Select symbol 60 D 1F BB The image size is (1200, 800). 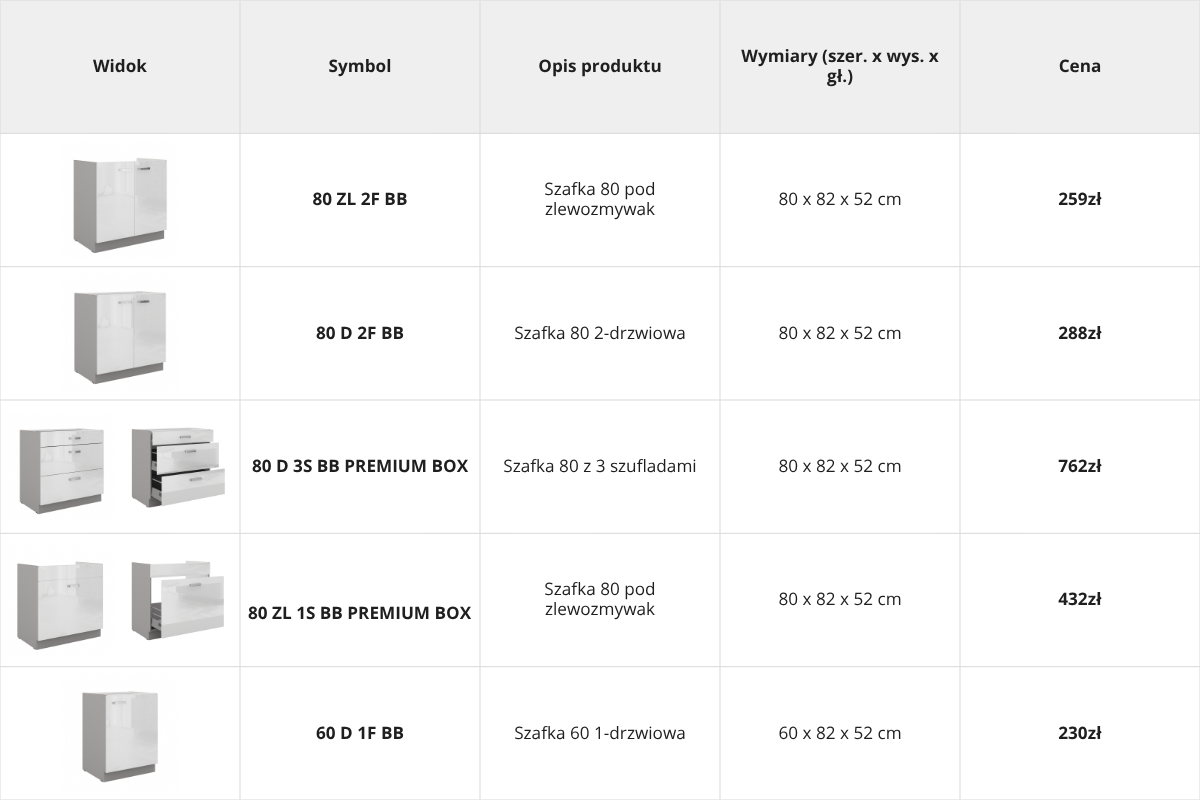tap(360, 733)
